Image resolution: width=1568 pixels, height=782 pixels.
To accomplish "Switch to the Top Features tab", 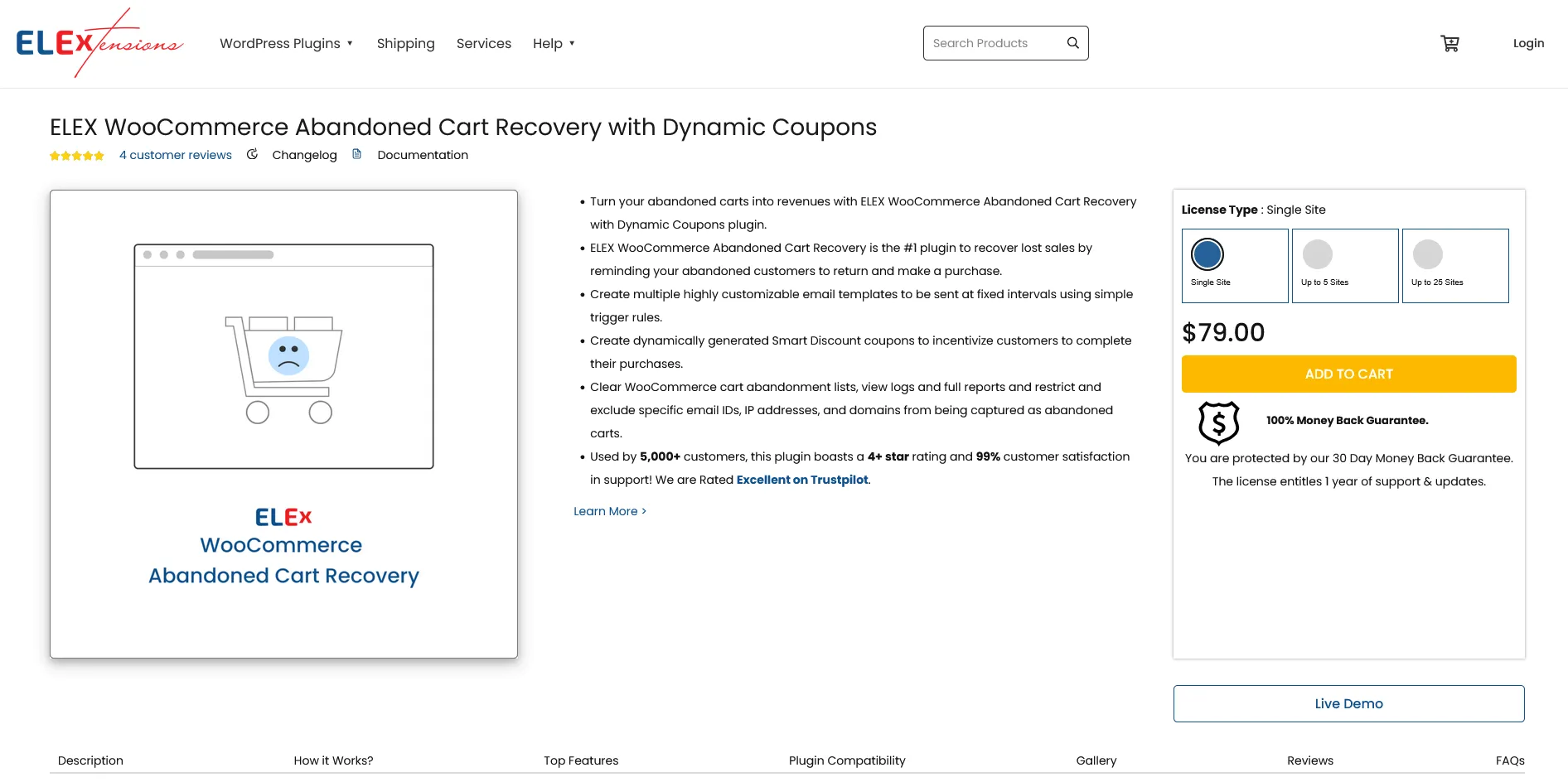I will coord(581,760).
